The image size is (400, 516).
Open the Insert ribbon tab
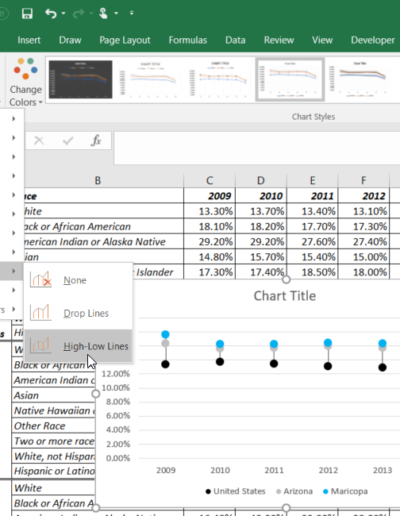[x=29, y=40]
